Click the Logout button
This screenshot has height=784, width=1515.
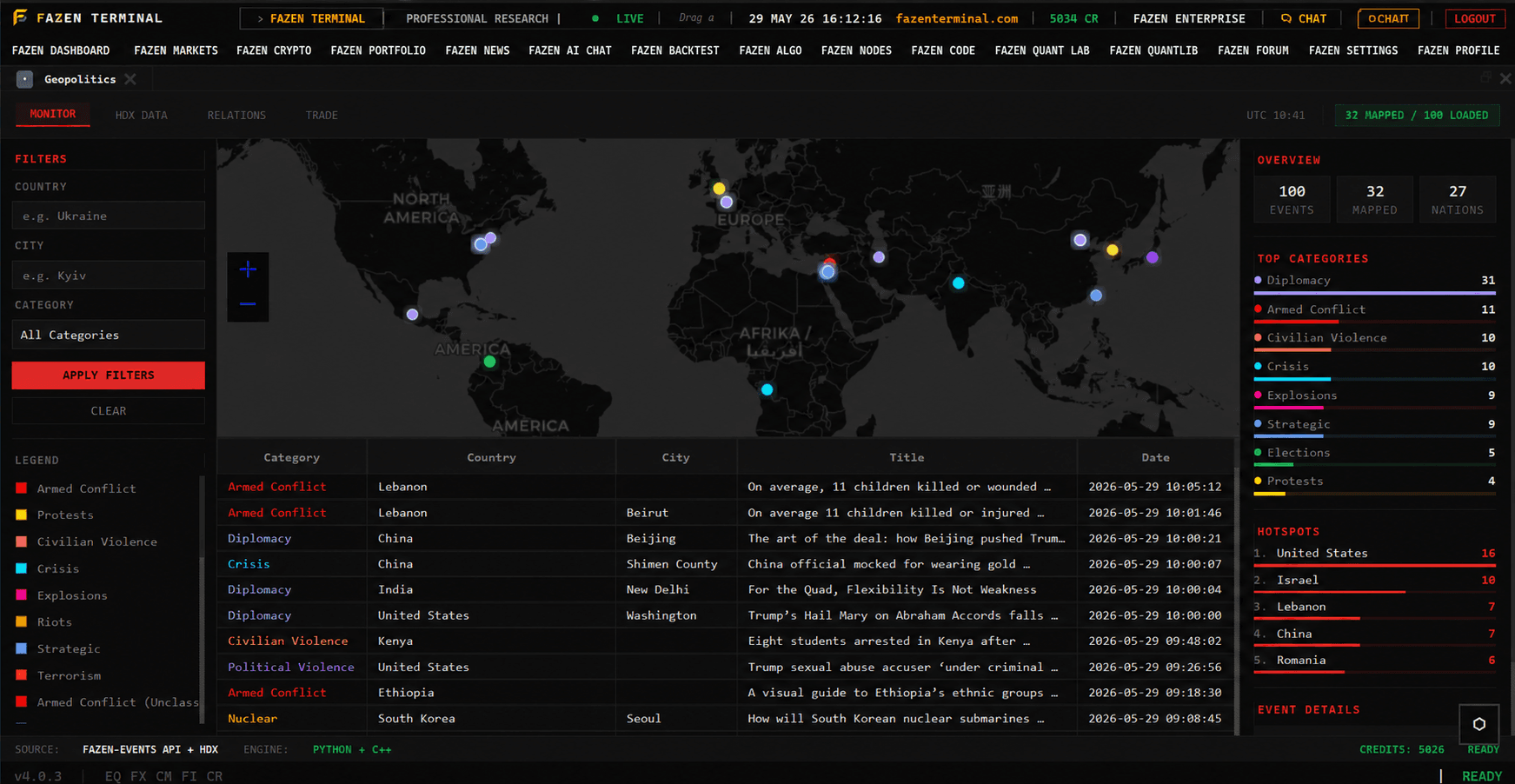coord(1475,18)
